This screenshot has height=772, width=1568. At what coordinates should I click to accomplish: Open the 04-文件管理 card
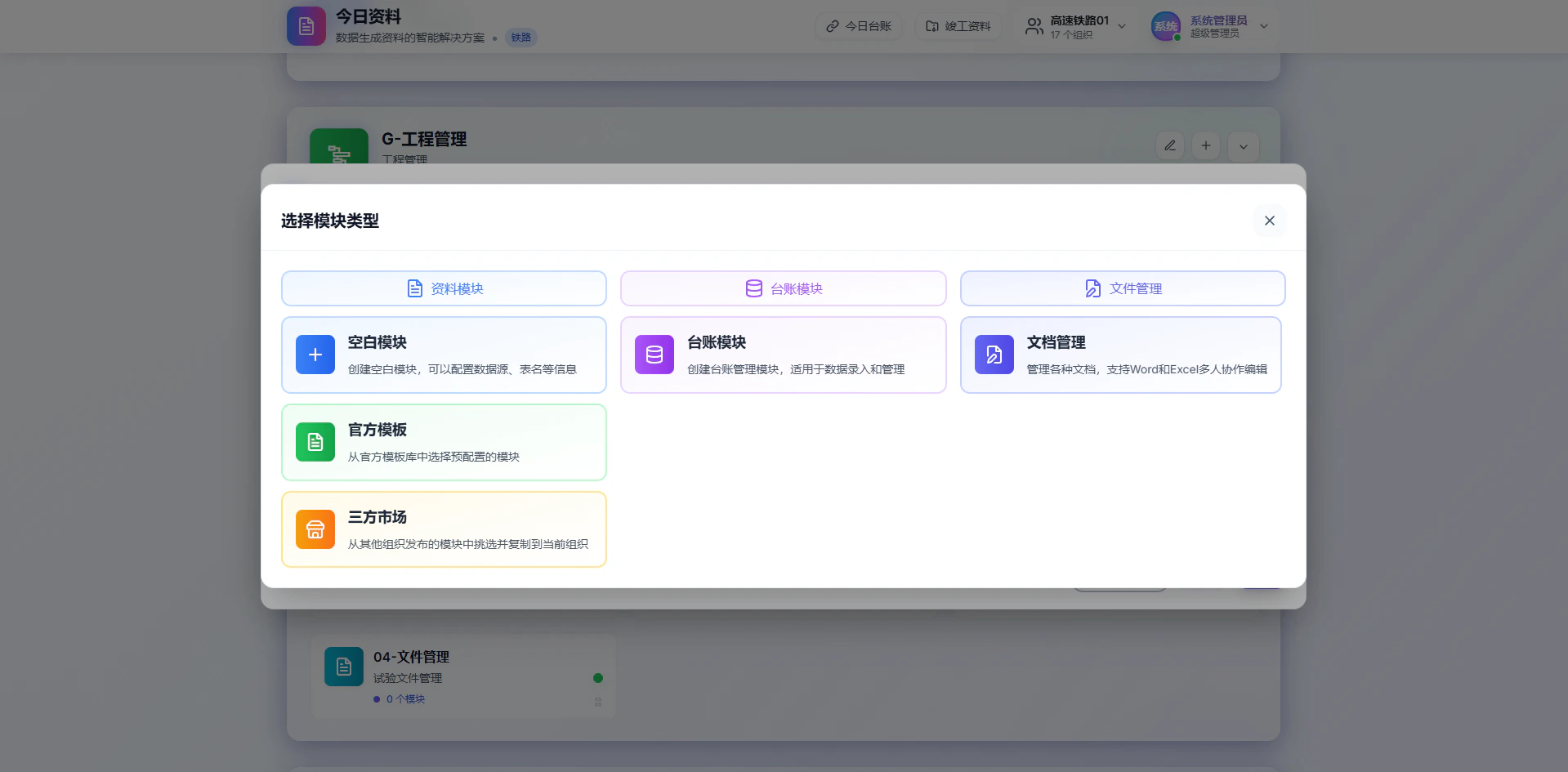(x=463, y=676)
